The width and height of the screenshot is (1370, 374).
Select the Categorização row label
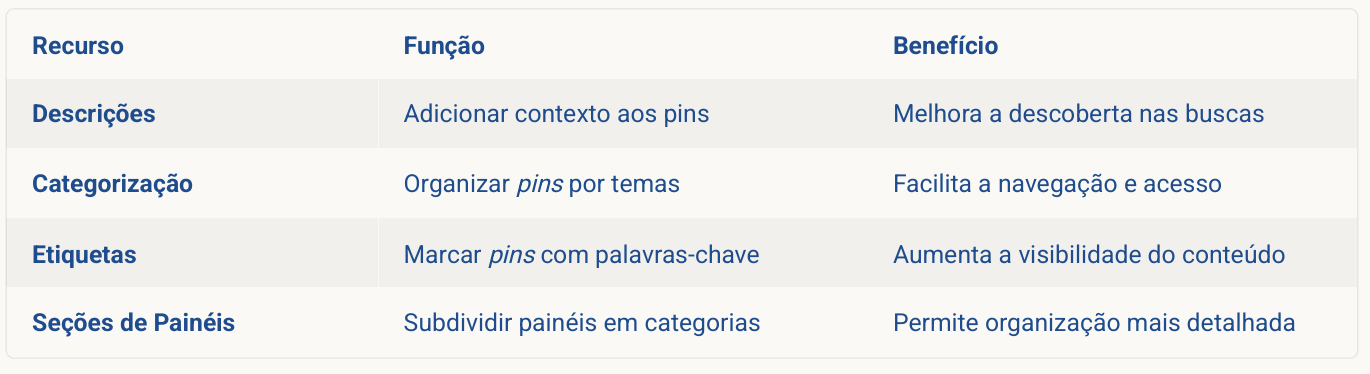112,184
